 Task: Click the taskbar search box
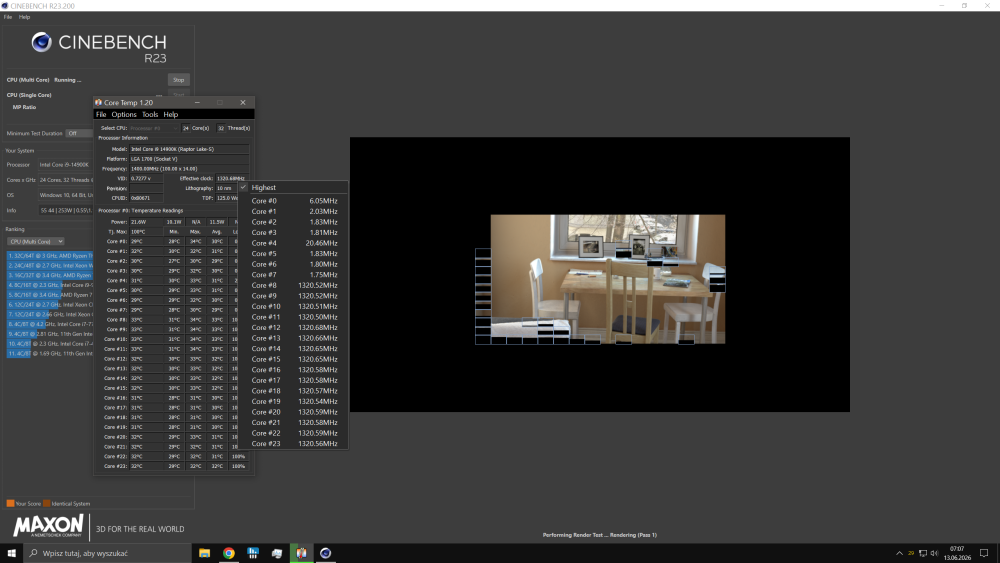click(x=107, y=553)
